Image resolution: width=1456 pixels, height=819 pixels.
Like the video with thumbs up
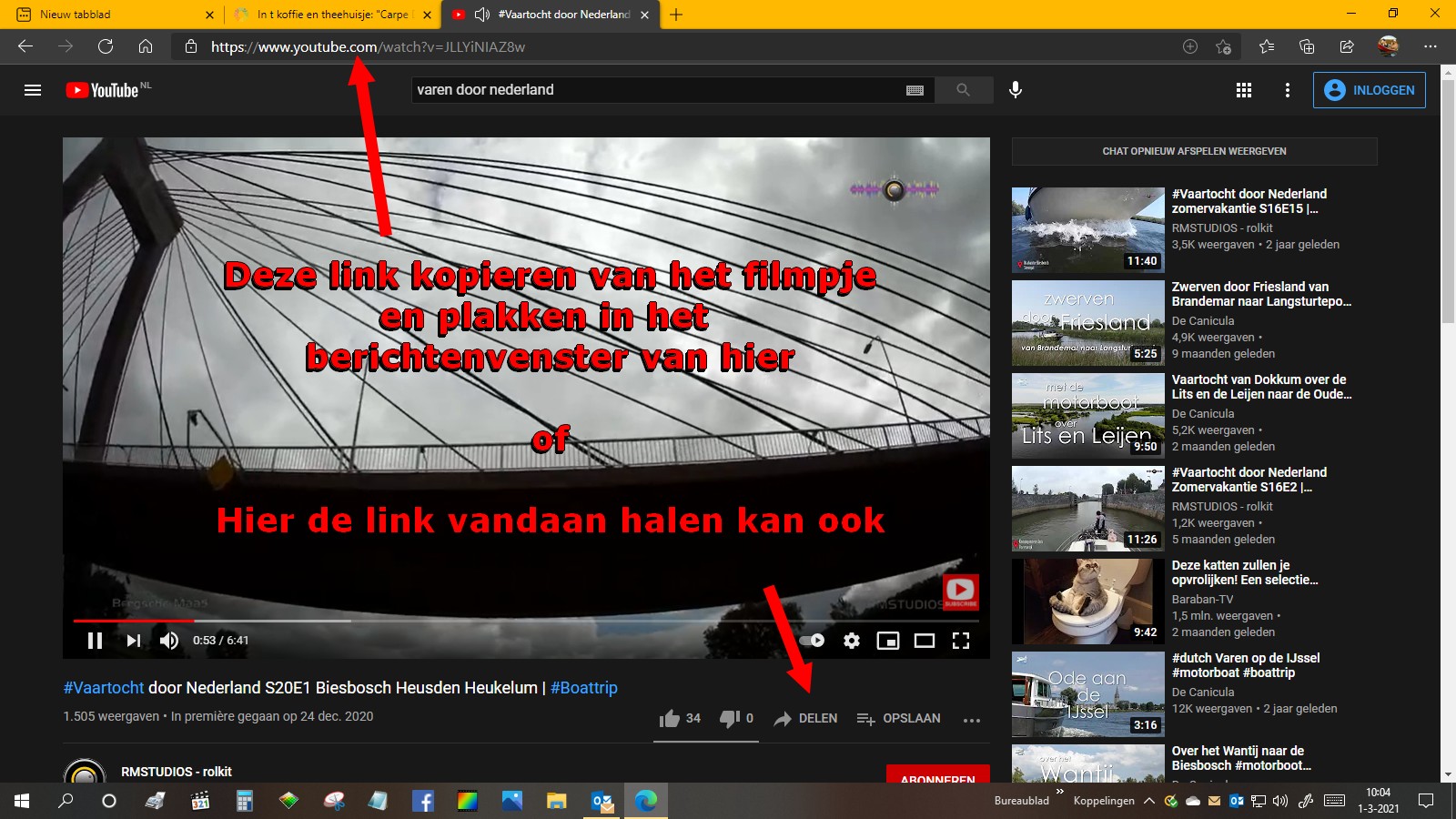[671, 719]
